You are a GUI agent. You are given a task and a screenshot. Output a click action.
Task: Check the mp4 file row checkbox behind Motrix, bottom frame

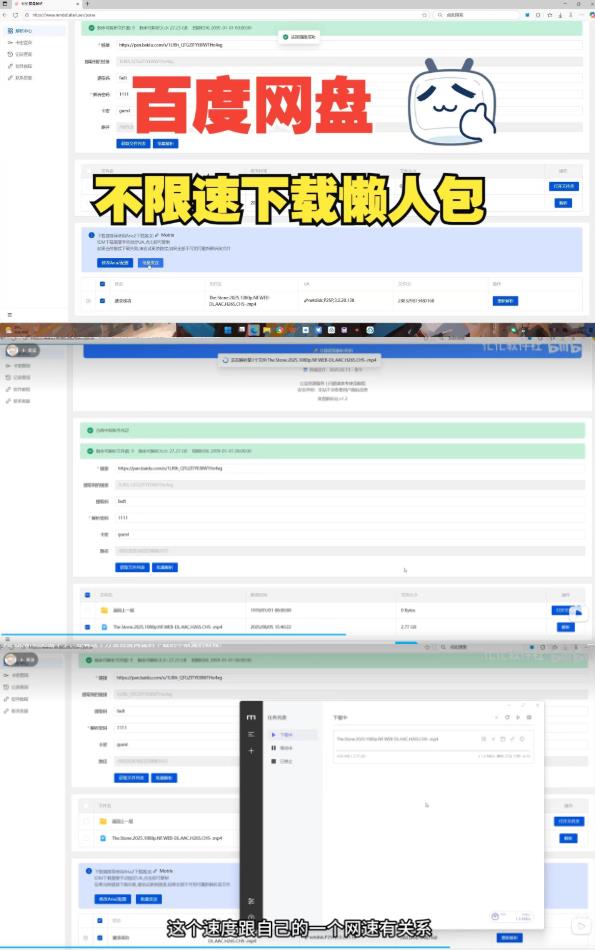[87, 838]
